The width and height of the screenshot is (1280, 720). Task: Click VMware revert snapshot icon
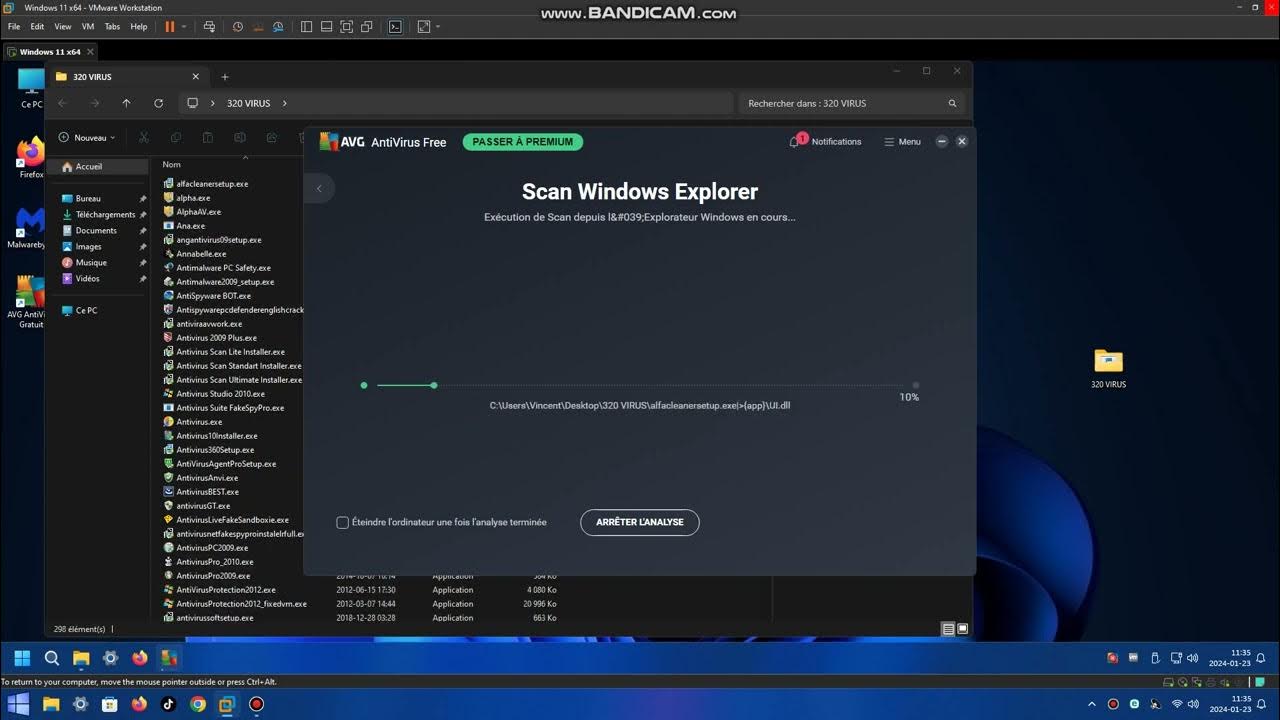coord(258,27)
